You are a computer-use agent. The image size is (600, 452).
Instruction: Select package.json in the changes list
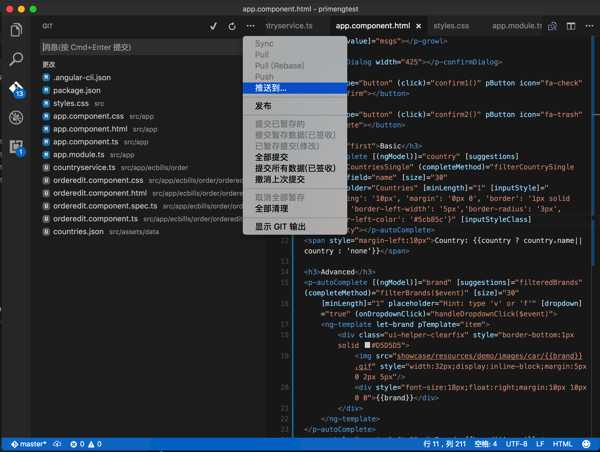click(x=77, y=90)
